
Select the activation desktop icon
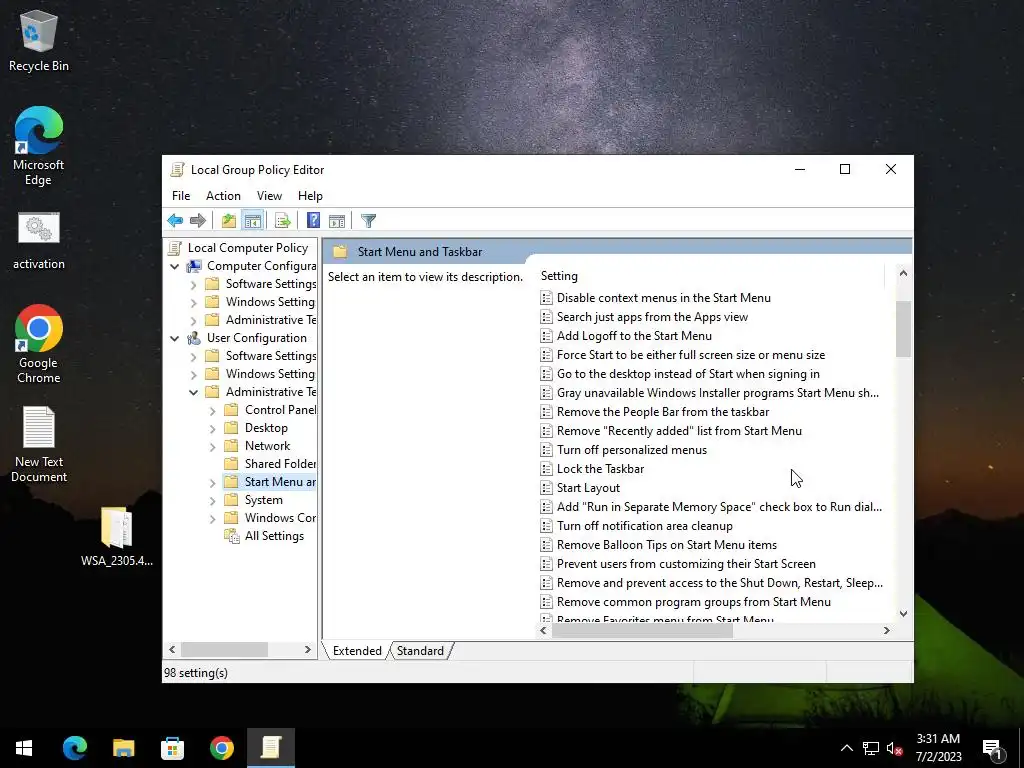click(39, 240)
